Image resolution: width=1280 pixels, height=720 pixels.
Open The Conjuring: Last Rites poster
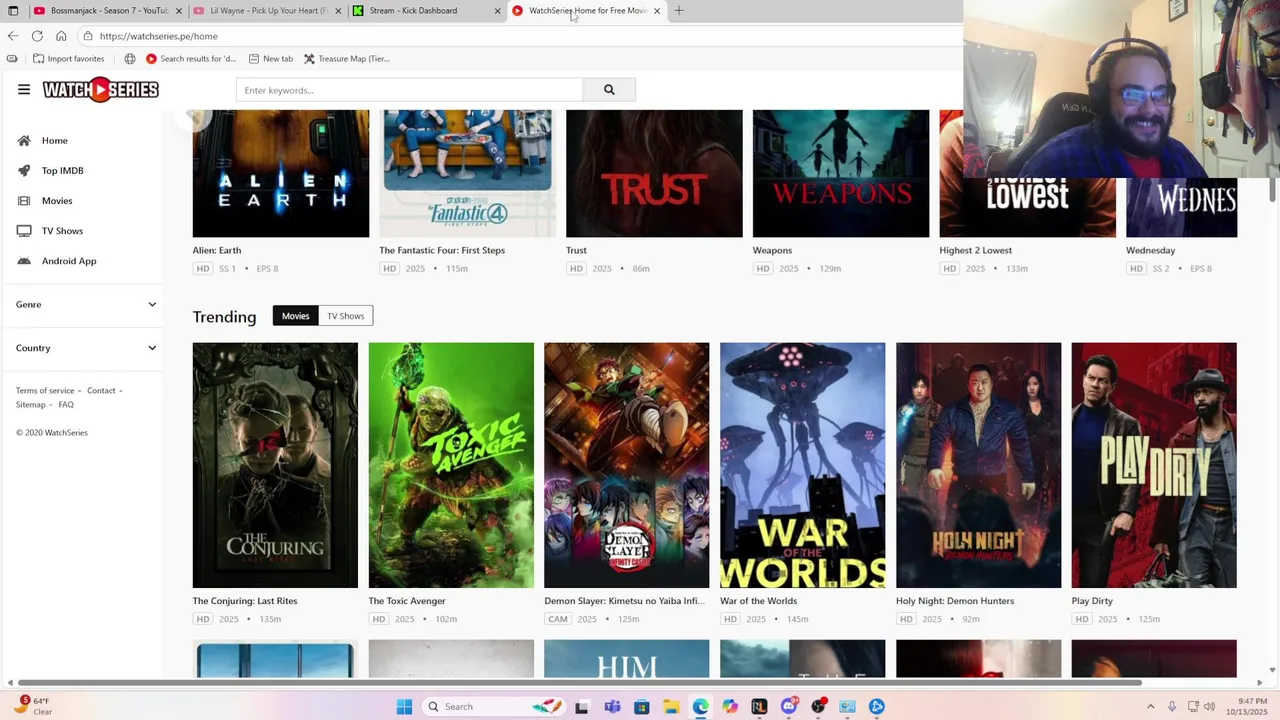coord(275,465)
